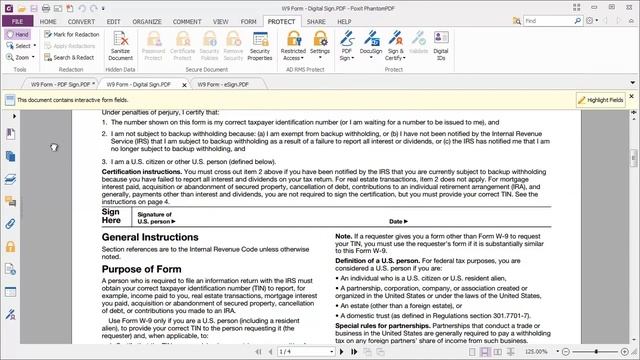The image size is (640, 360).
Task: Switch to the HOME ribbon tab
Action: (x=48, y=22)
